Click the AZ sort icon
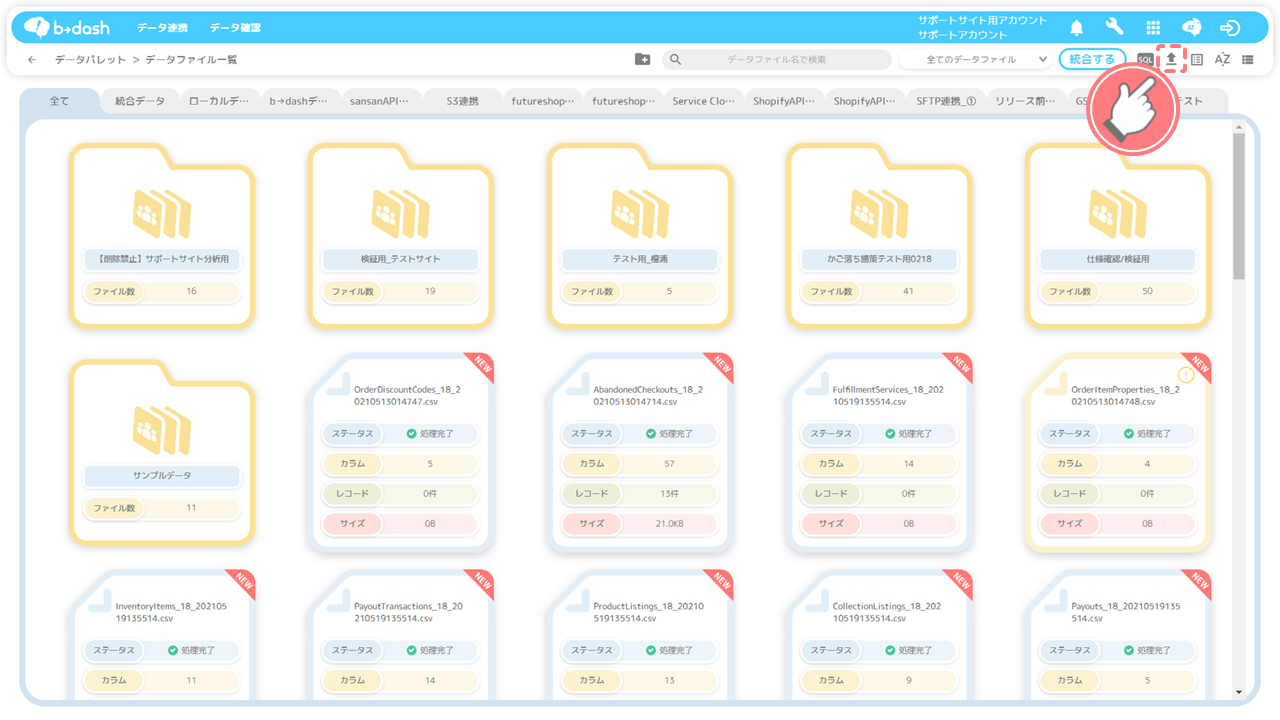This screenshot has width=1280, height=720. click(x=1222, y=60)
